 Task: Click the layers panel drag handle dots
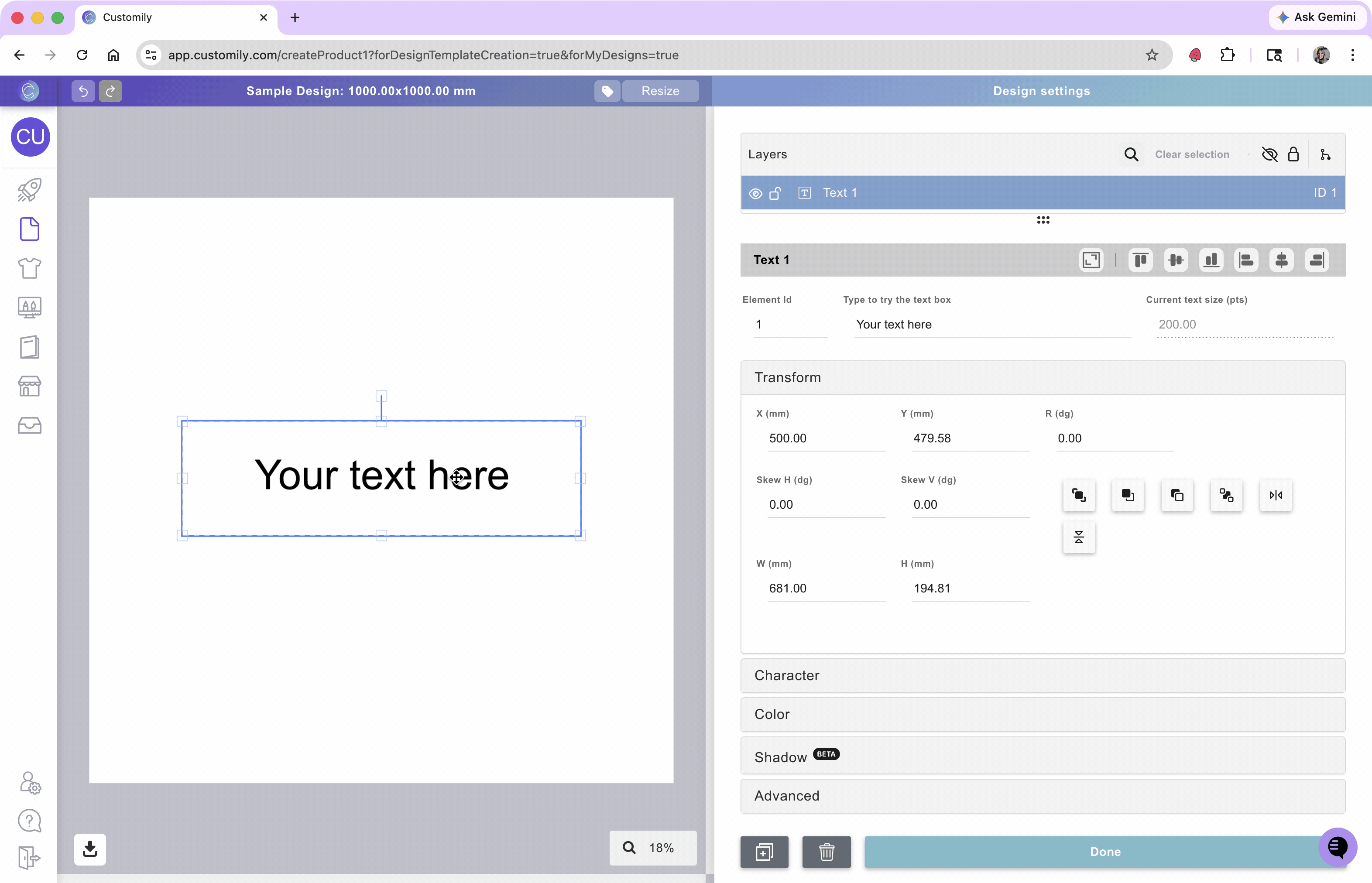(1043, 220)
